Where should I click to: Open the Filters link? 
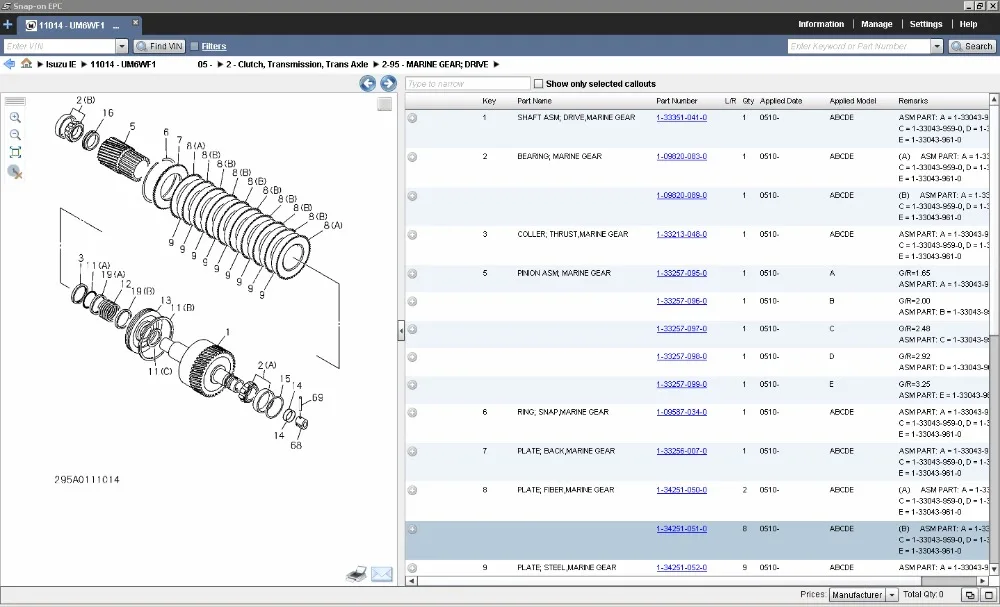(x=214, y=46)
